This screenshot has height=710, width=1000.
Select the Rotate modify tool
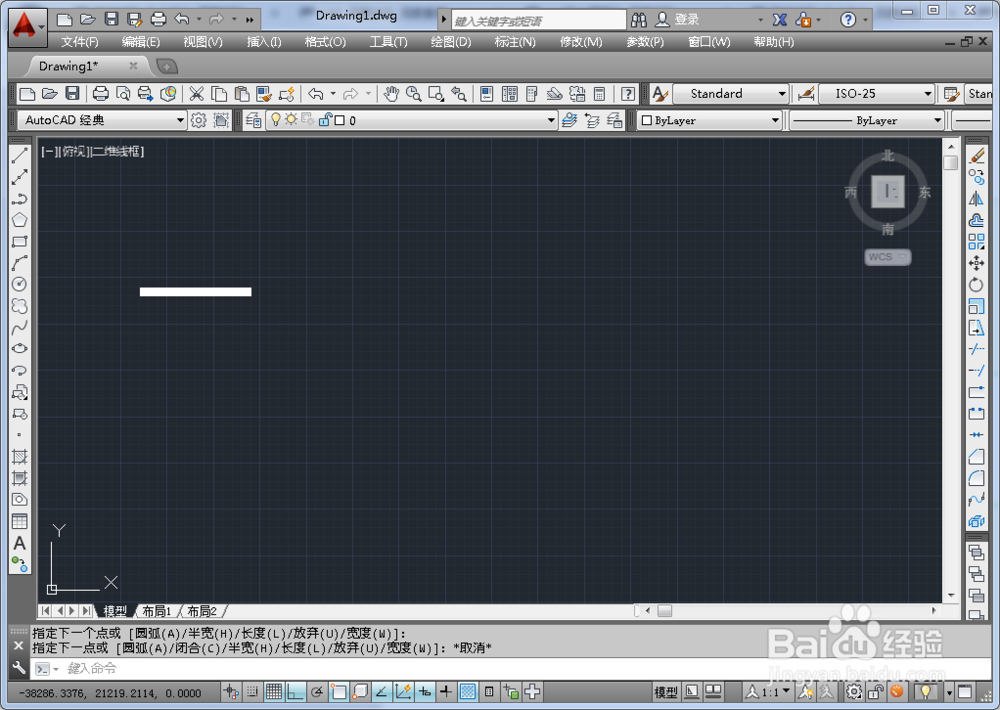976,285
